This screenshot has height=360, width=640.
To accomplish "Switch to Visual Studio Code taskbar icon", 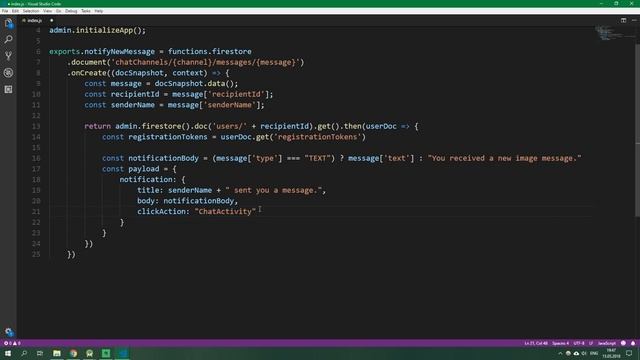I will tap(123, 353).
